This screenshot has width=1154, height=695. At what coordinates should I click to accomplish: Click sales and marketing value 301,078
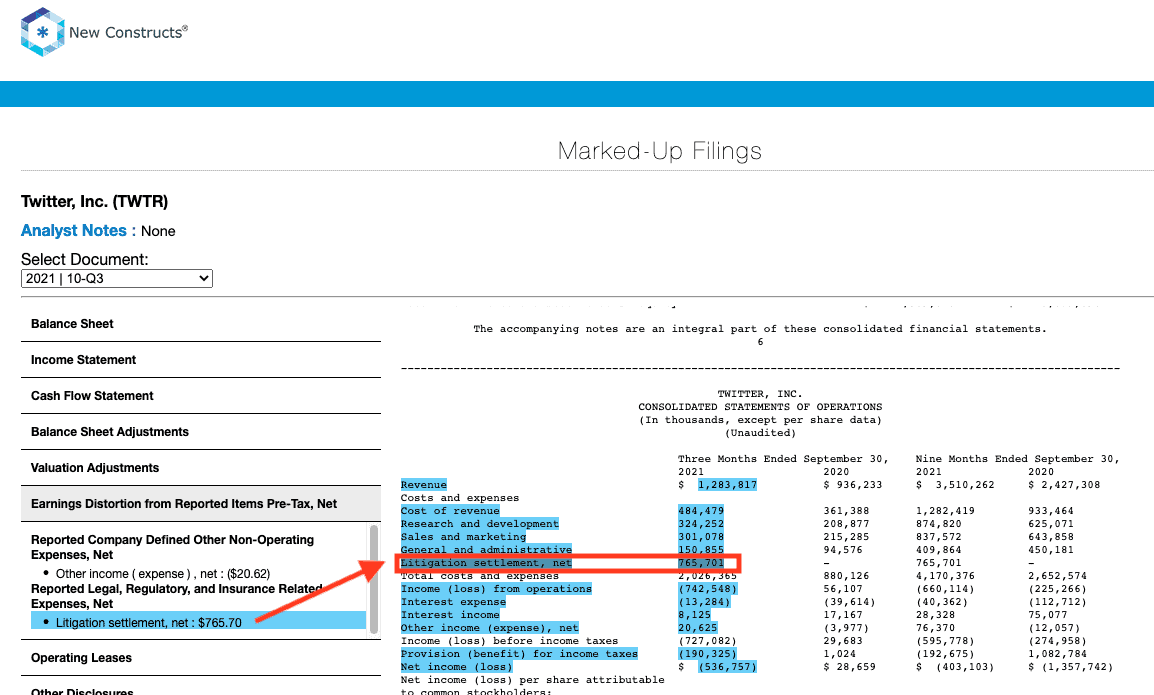tap(701, 537)
